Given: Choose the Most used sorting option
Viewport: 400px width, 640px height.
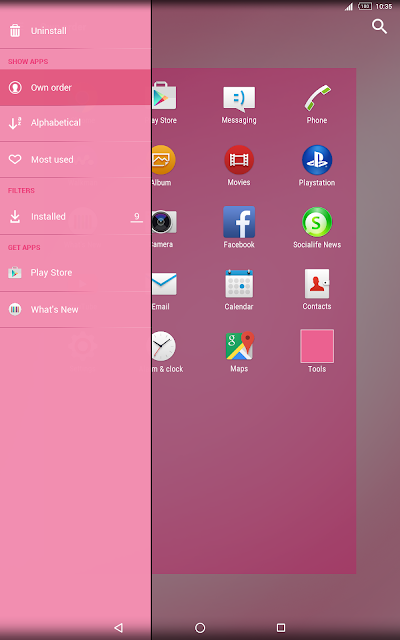Looking at the screenshot, I should [76, 160].
